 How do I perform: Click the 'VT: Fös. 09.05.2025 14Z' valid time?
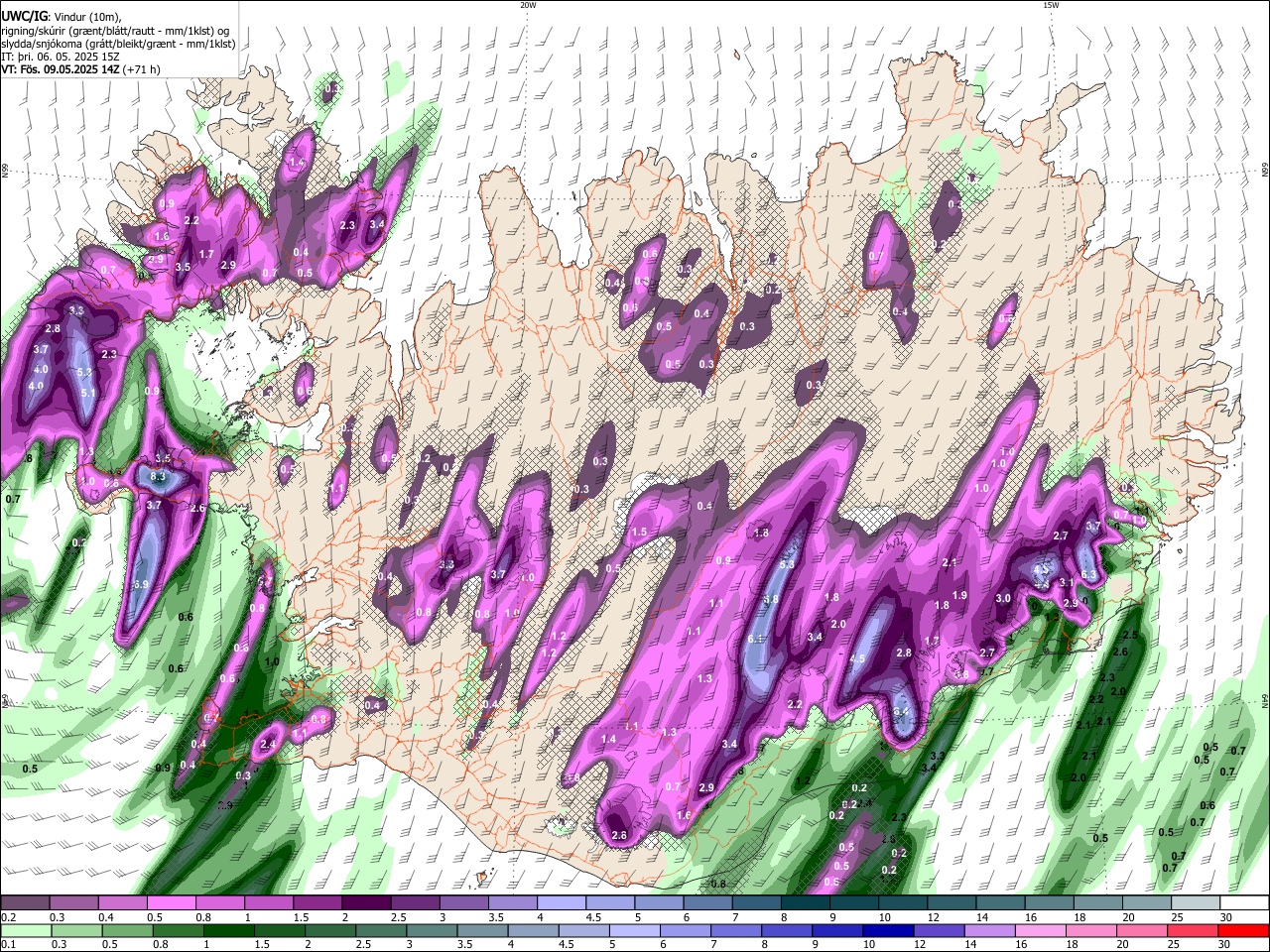tap(62, 69)
